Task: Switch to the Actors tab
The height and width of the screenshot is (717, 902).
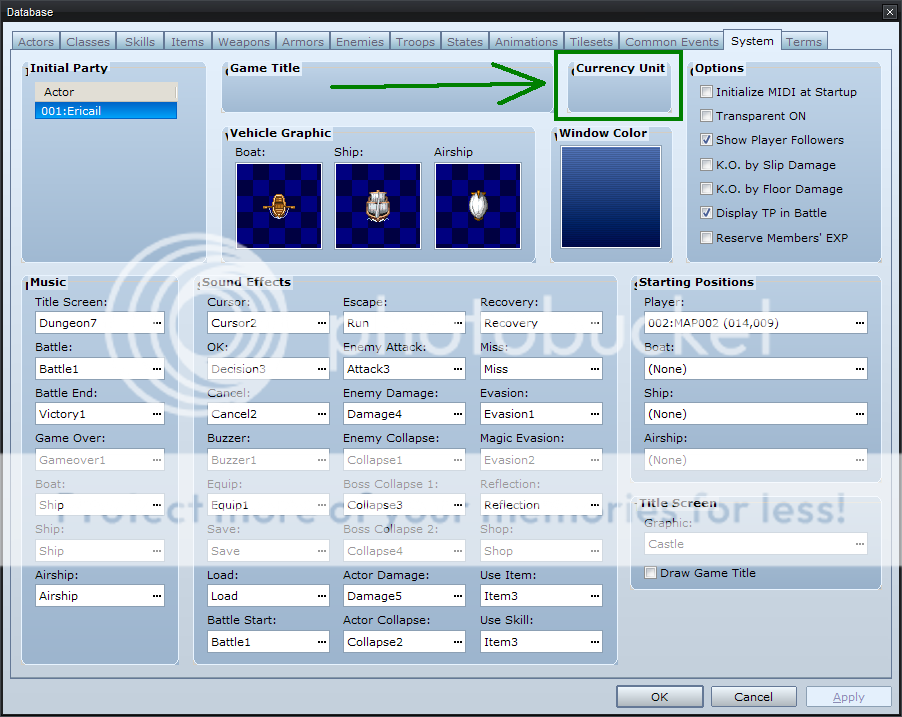Action: coord(36,42)
